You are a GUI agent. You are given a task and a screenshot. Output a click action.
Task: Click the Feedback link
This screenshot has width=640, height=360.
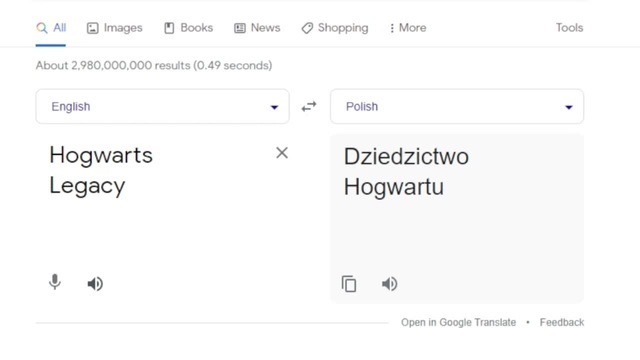click(x=562, y=322)
